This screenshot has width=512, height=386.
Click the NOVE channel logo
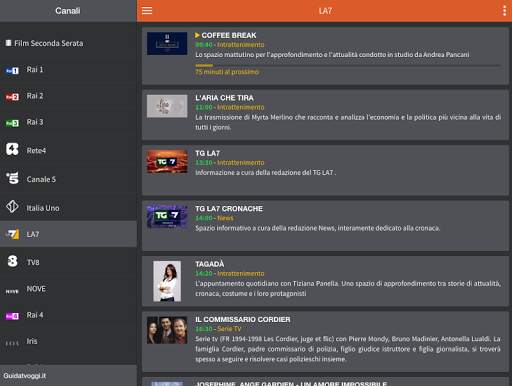tap(12, 291)
